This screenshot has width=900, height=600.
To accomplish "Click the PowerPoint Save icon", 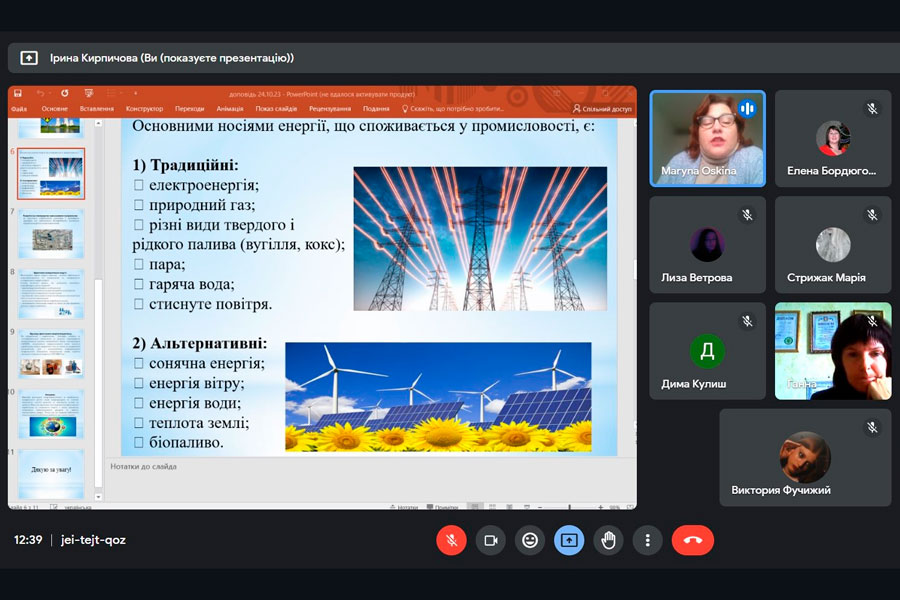I will pos(18,93).
